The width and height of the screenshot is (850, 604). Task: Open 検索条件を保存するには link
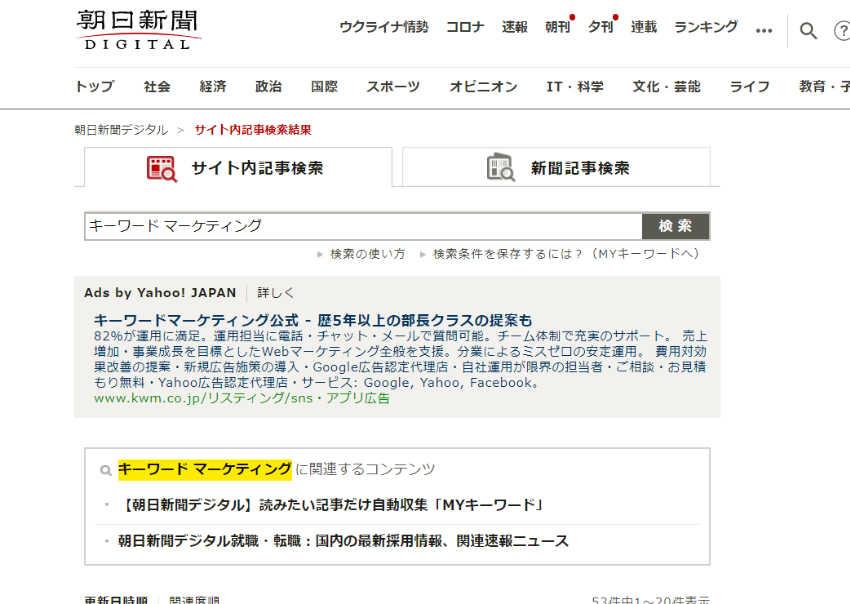(566, 254)
